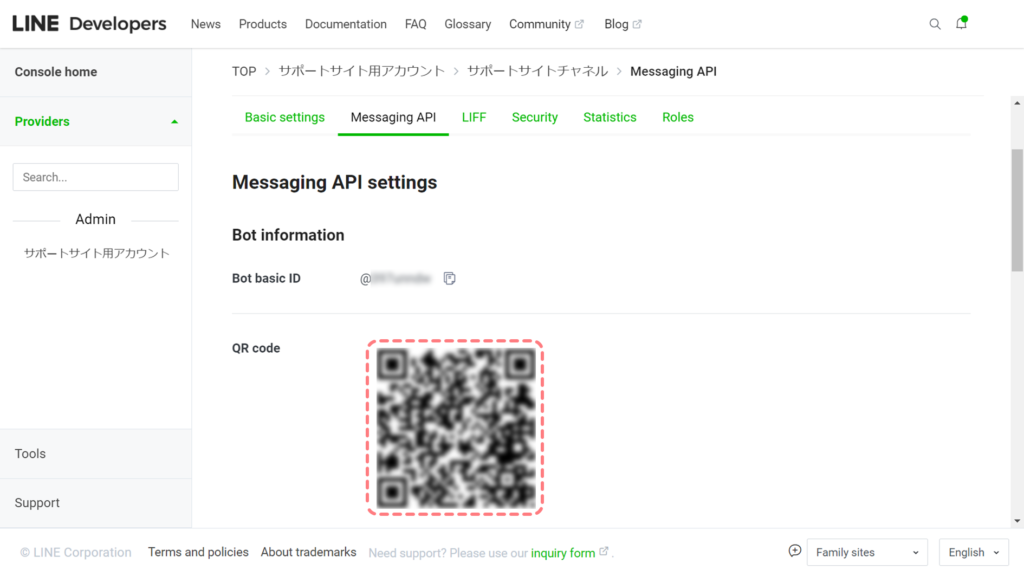Open the Products menu item
This screenshot has width=1024, height=576.
click(x=263, y=24)
